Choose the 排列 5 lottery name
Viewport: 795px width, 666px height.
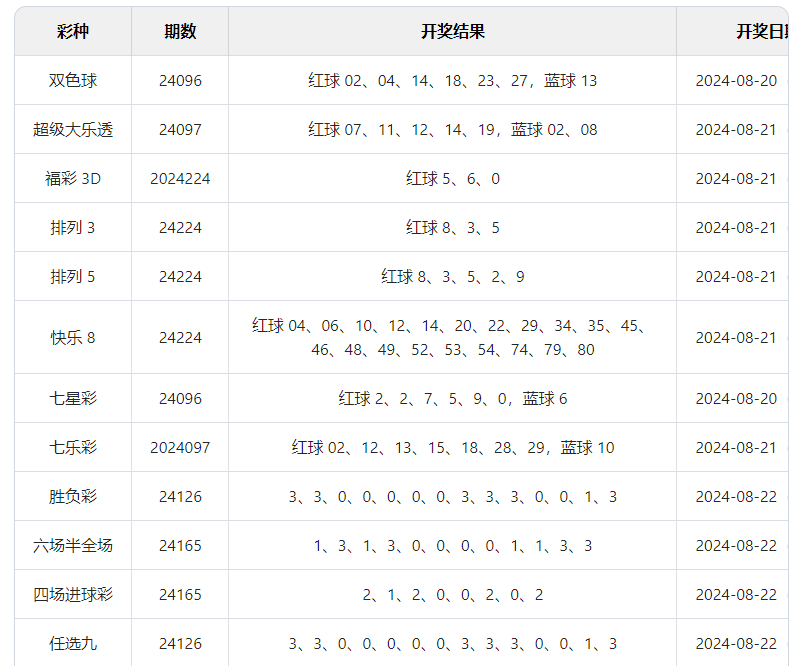(73, 277)
